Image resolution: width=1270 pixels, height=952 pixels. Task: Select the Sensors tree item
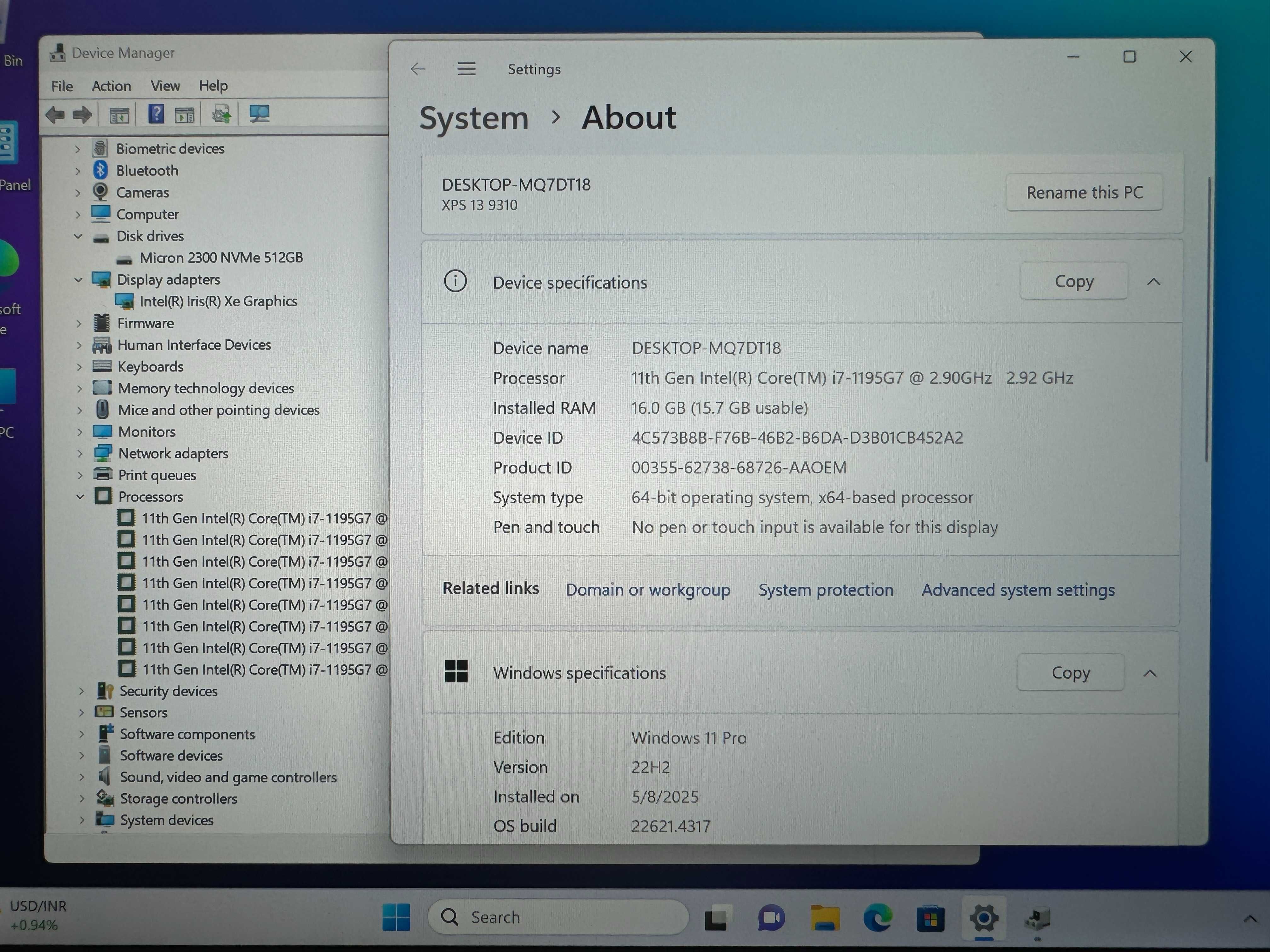[144, 712]
